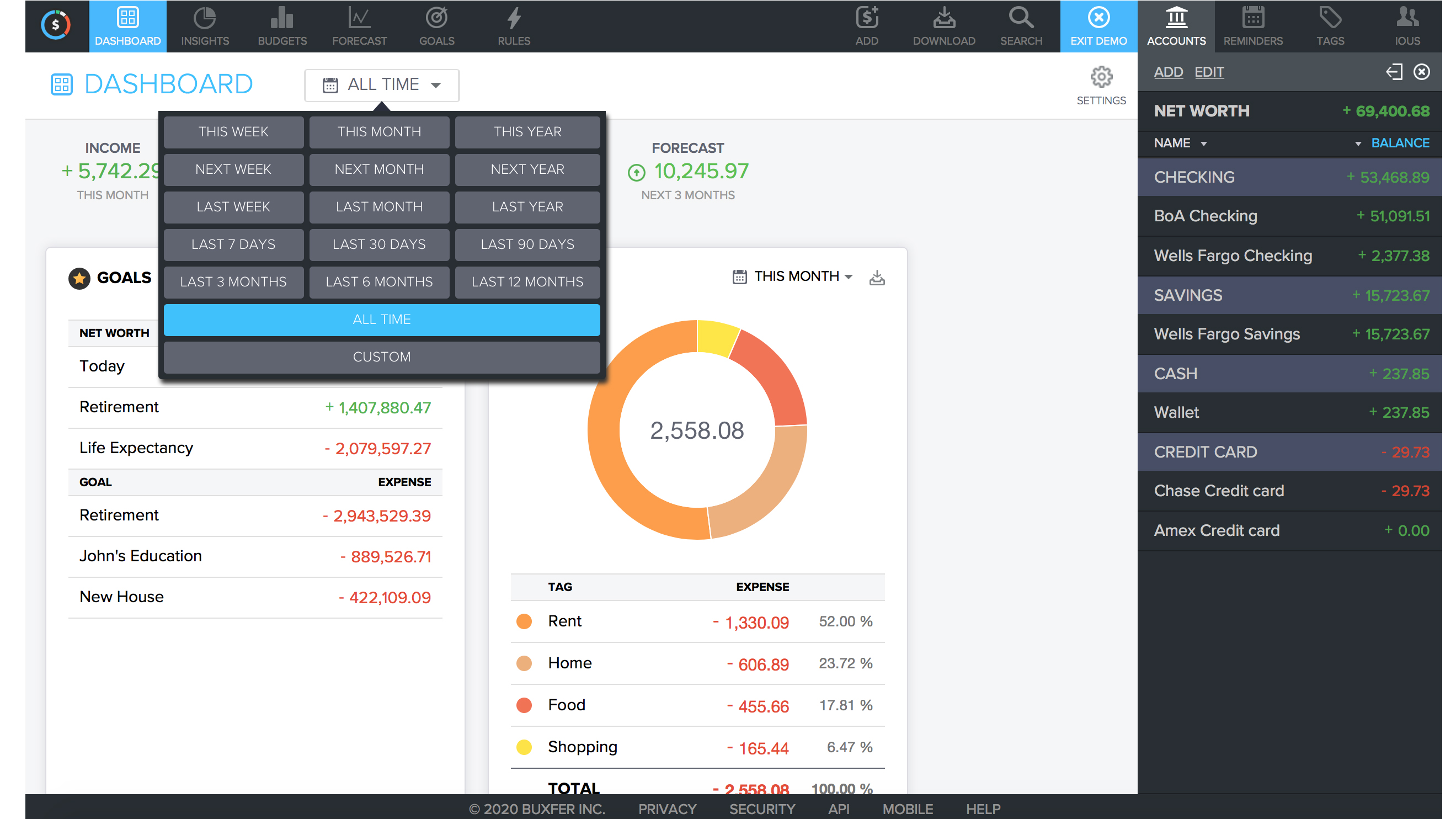Open the John's Education goal row

tap(255, 557)
